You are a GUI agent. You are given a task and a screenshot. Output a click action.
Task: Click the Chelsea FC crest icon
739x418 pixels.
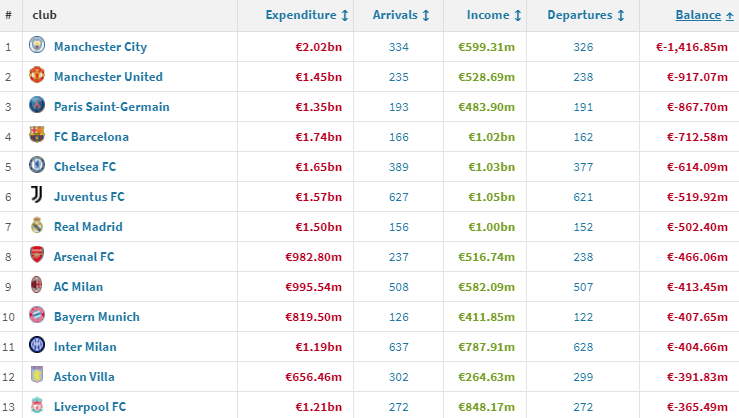[x=37, y=167]
